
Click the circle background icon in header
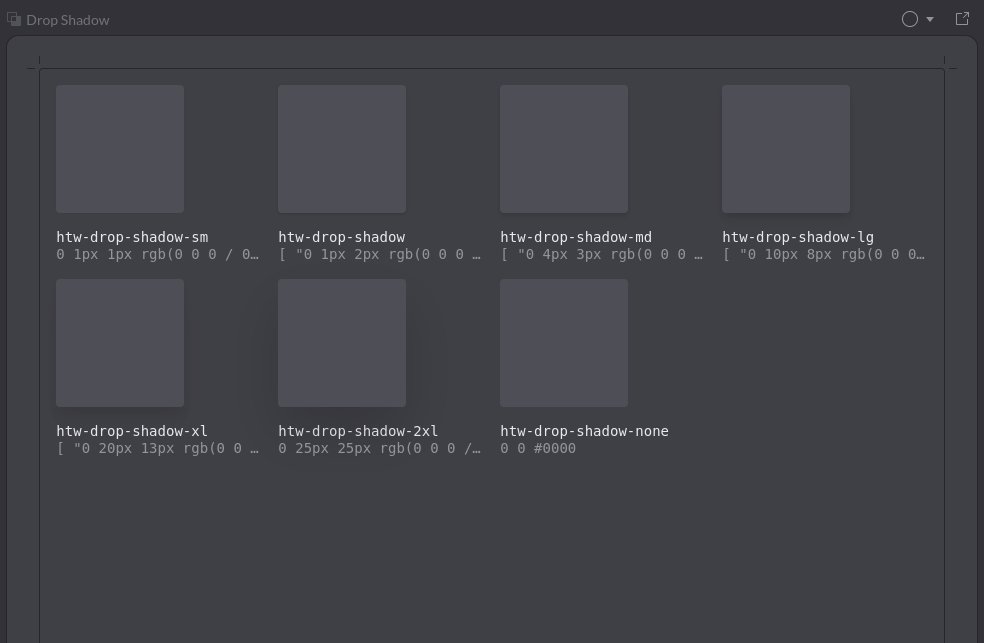(x=909, y=19)
